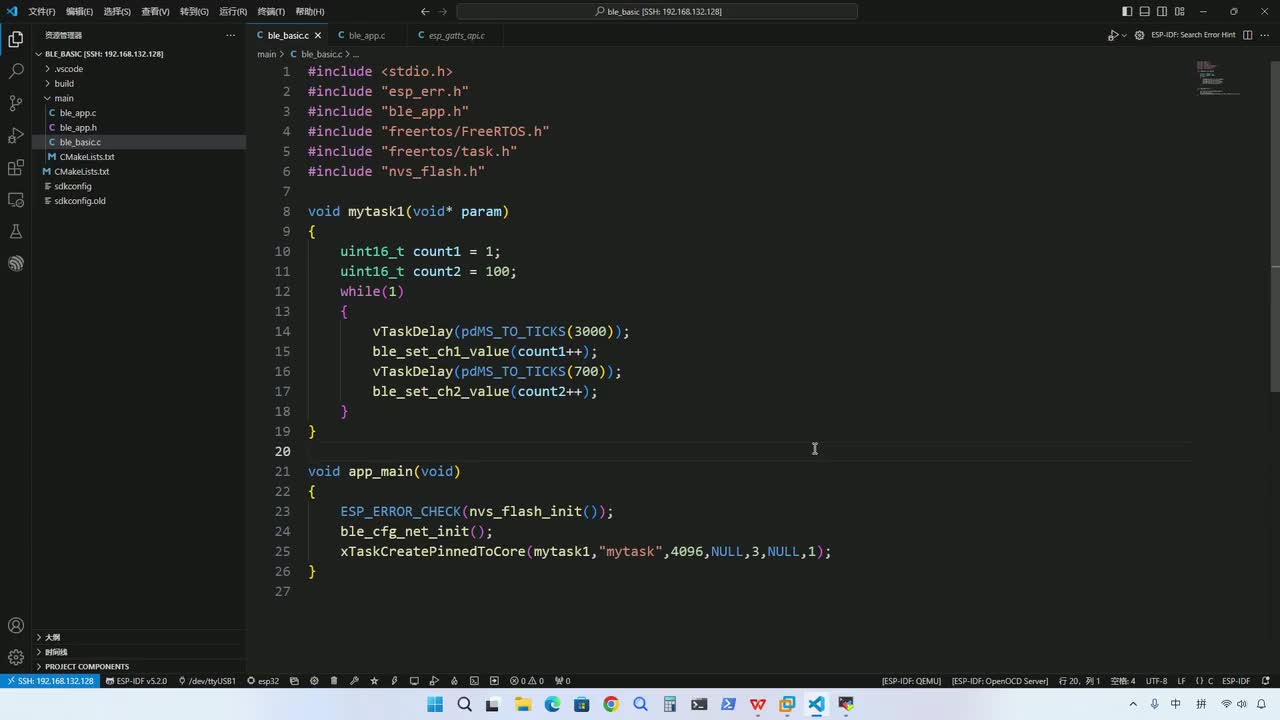Image resolution: width=1280 pixels, height=720 pixels.
Task: Switch to the ble_app.c editor tab
Action: pyautogui.click(x=366, y=35)
